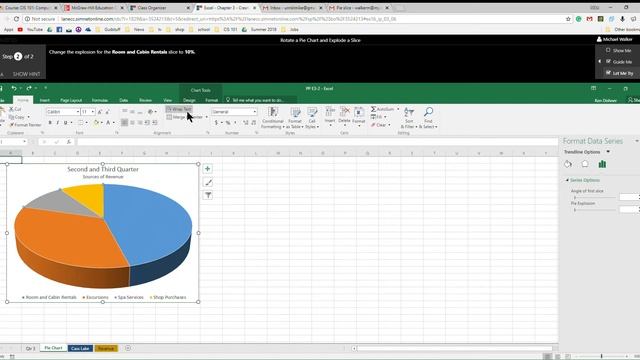Open the Chart Tools Format tab
This screenshot has height=360, width=640.
(211, 100)
